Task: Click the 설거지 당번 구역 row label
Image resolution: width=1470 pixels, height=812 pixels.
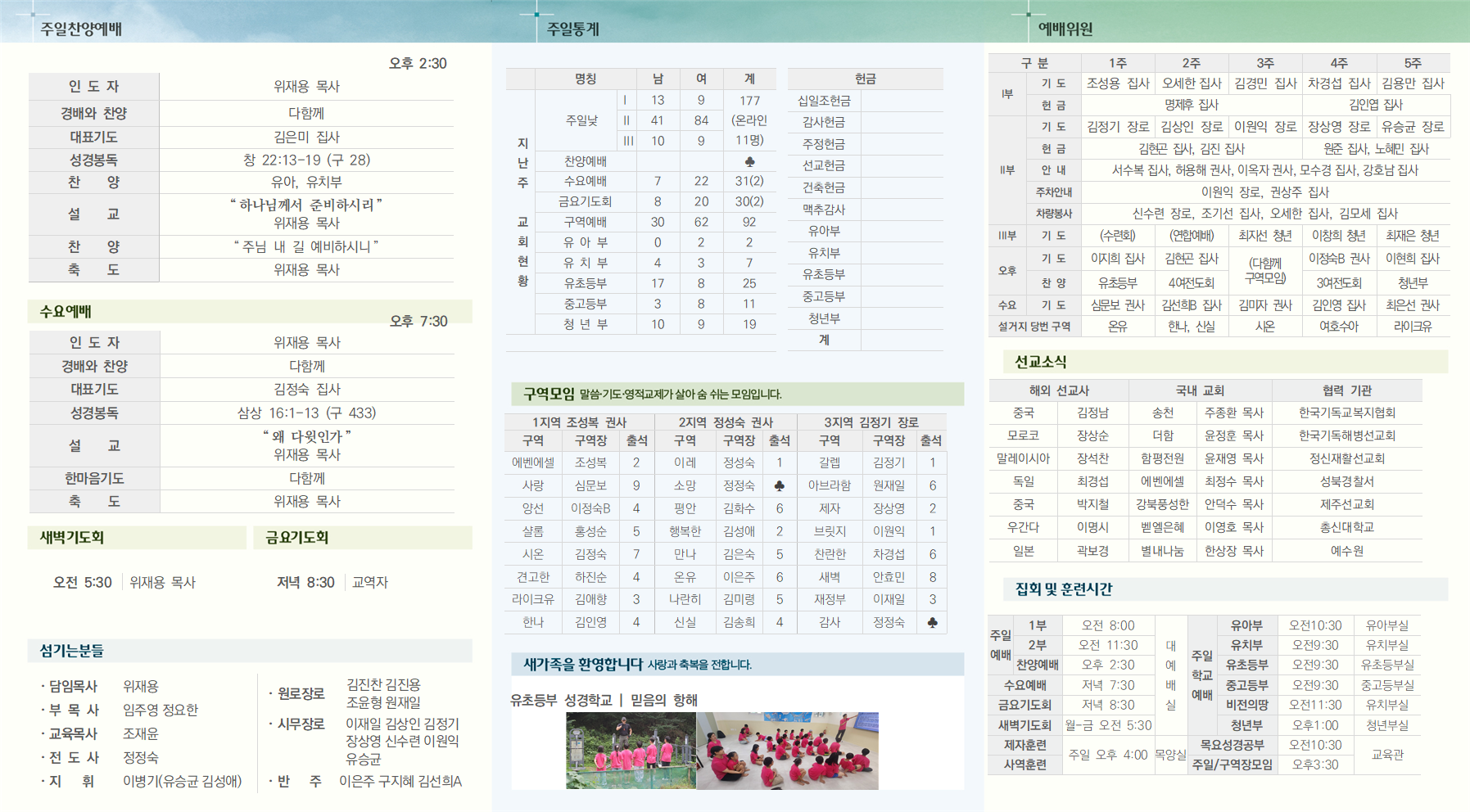Action: 1034,326
